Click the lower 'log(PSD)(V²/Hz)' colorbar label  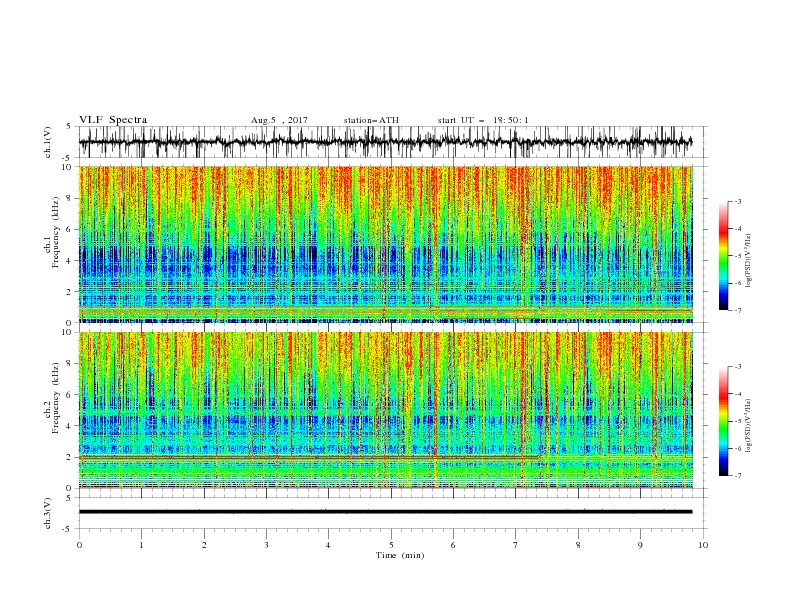pos(748,426)
